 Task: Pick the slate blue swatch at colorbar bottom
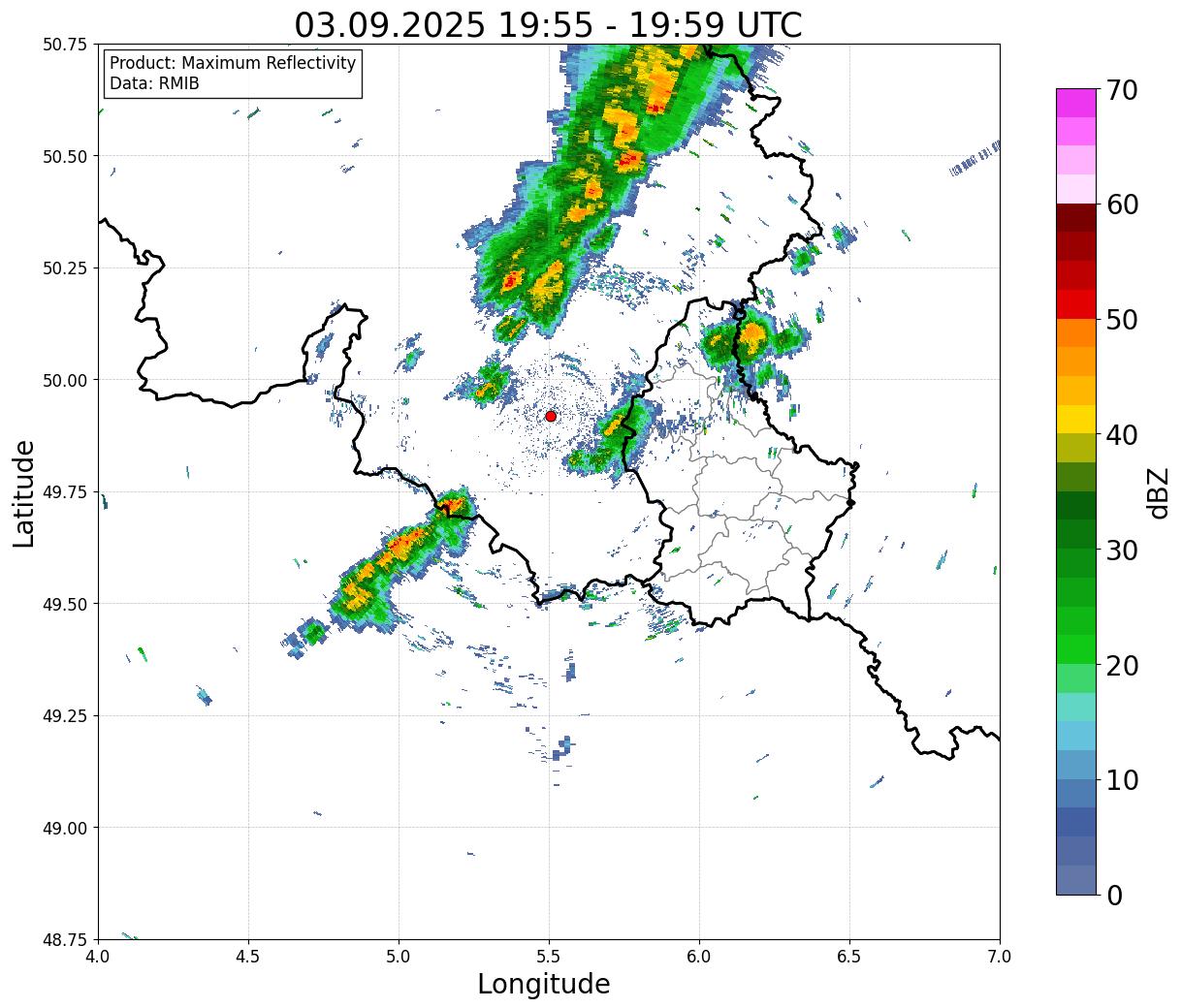click(1076, 879)
